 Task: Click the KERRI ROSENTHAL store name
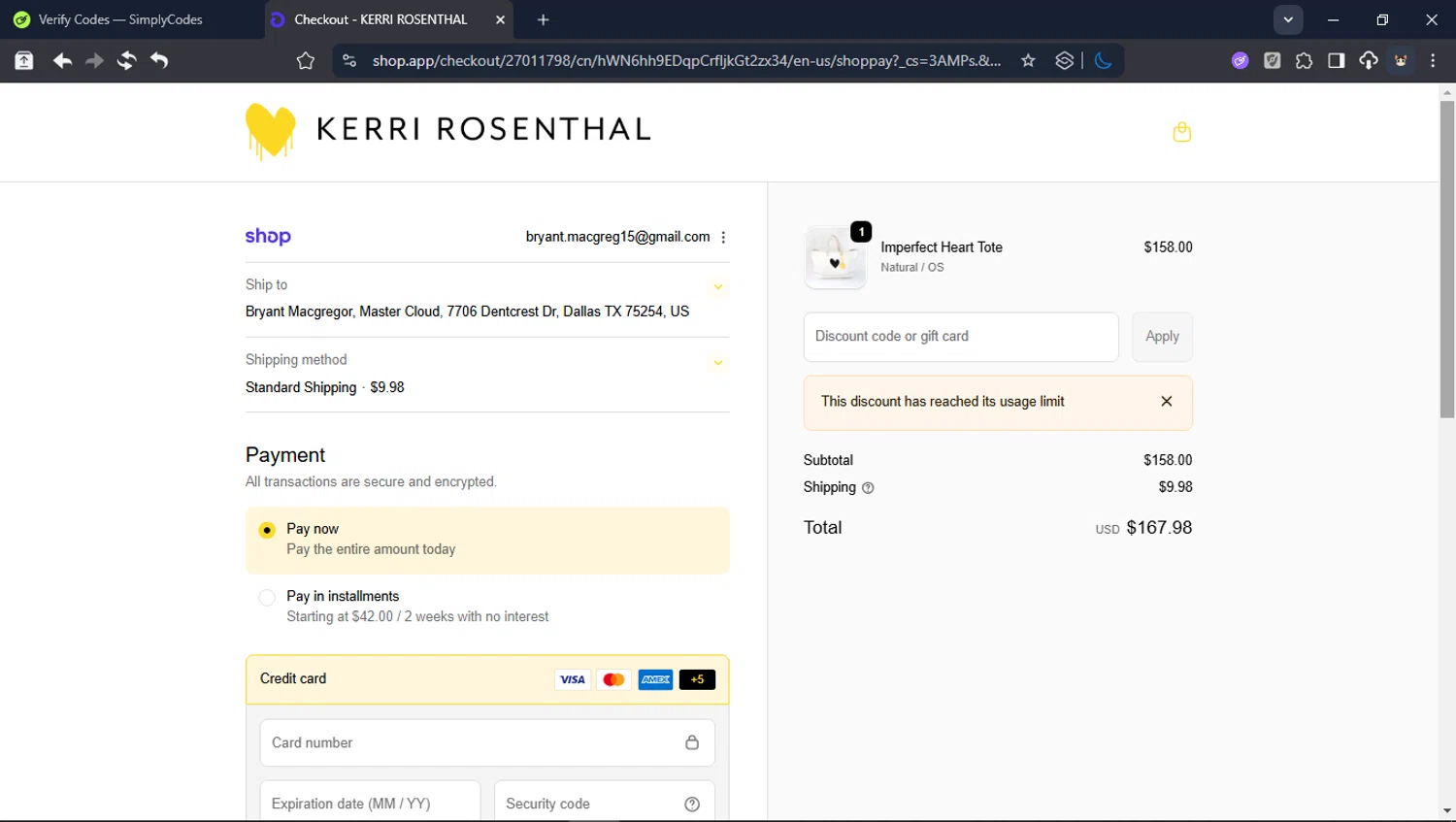483,129
